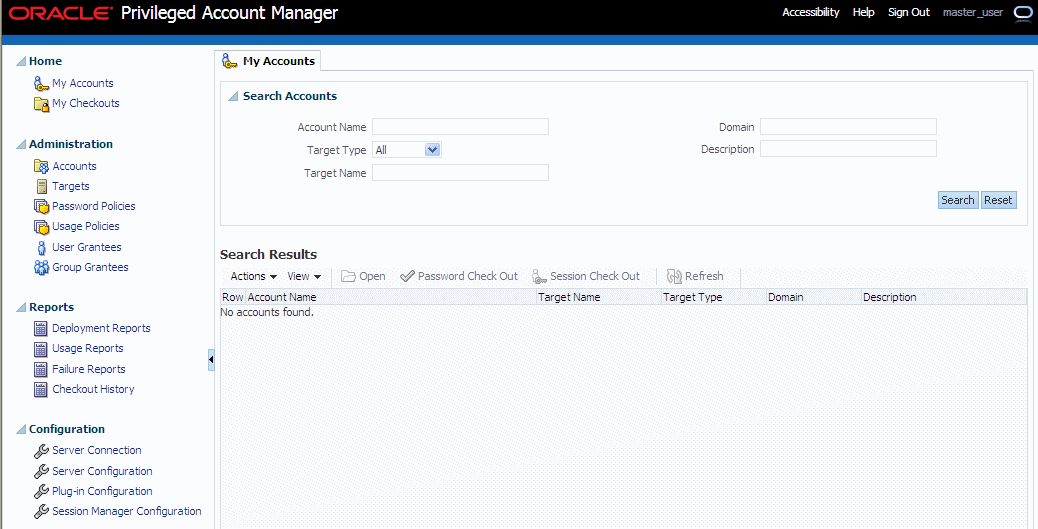
Task: Open the Actions menu dropdown
Action: (254, 276)
